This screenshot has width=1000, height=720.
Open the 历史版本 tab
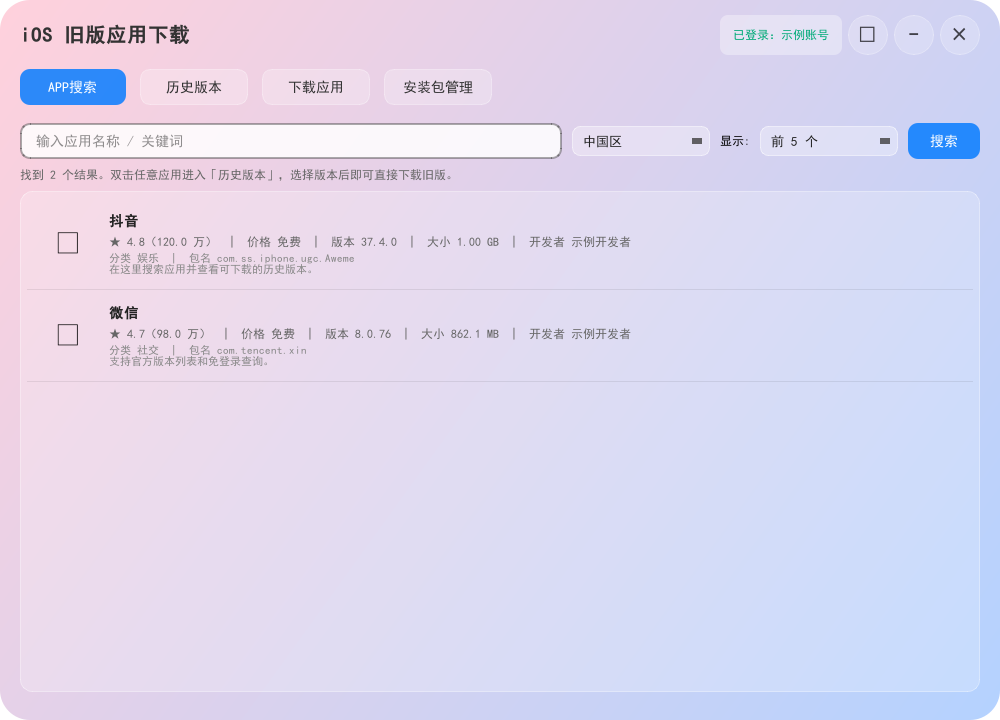coord(194,87)
